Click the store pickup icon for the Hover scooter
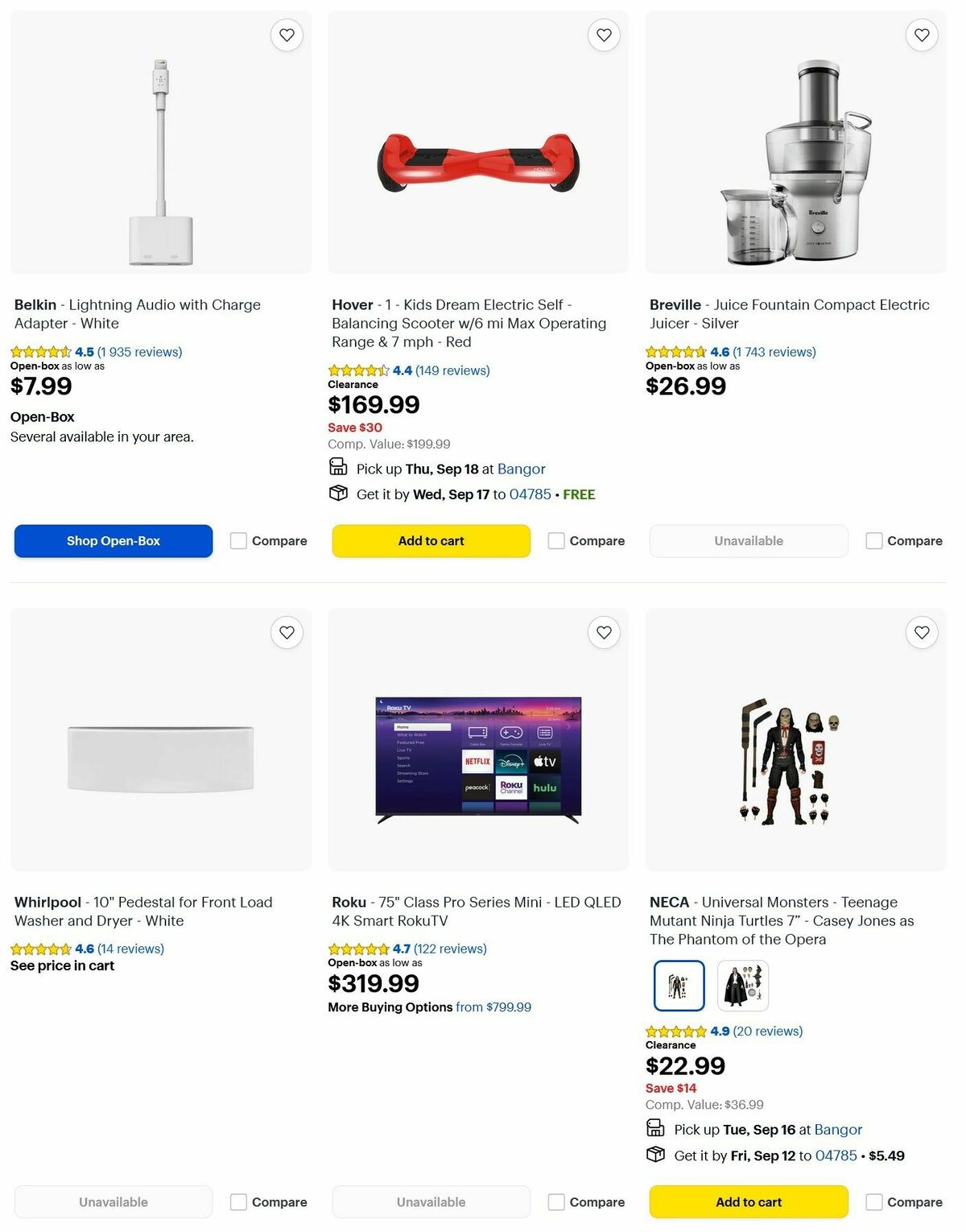 click(x=337, y=468)
